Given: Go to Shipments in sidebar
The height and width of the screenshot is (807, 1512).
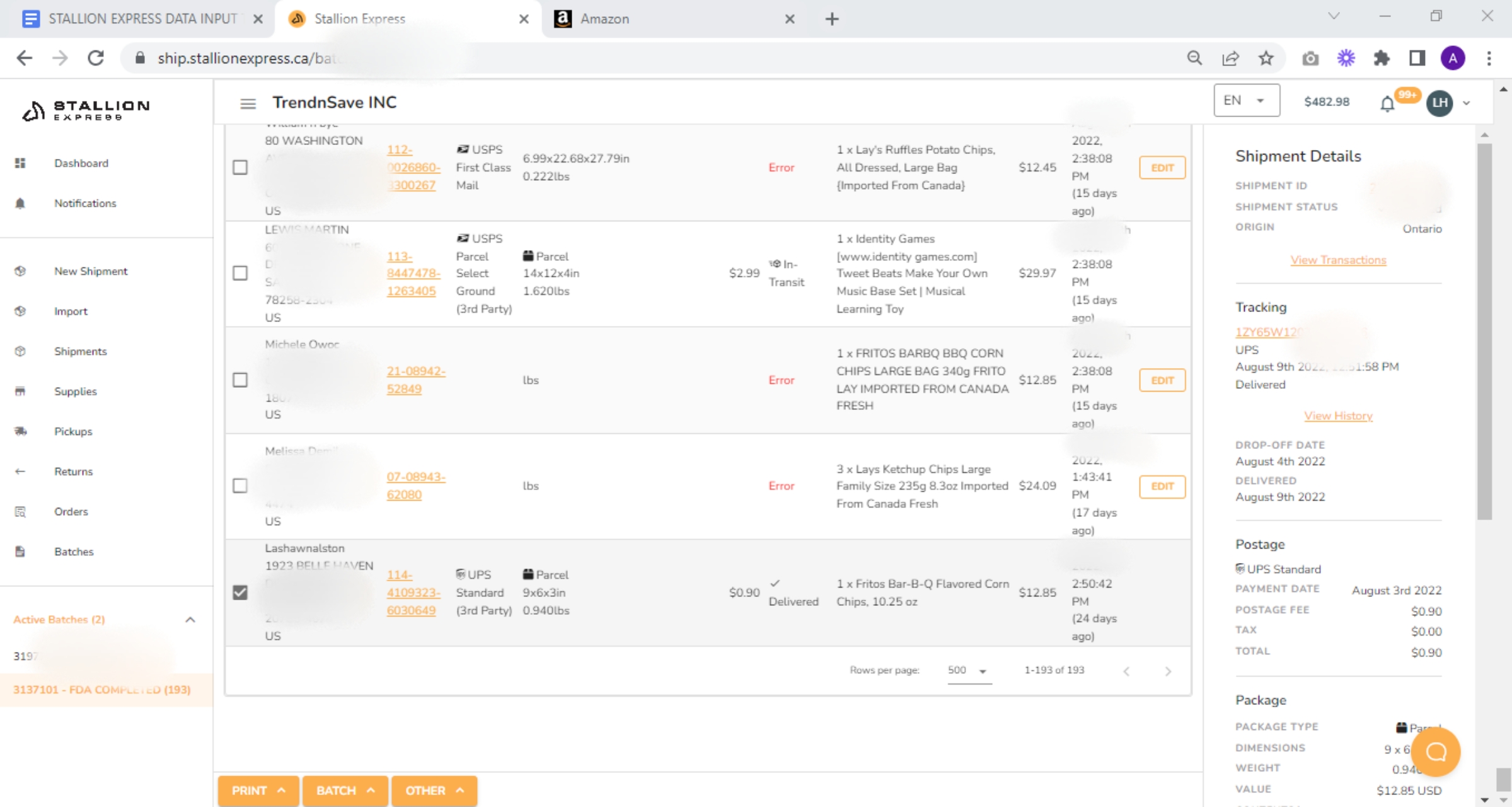Looking at the screenshot, I should point(80,351).
